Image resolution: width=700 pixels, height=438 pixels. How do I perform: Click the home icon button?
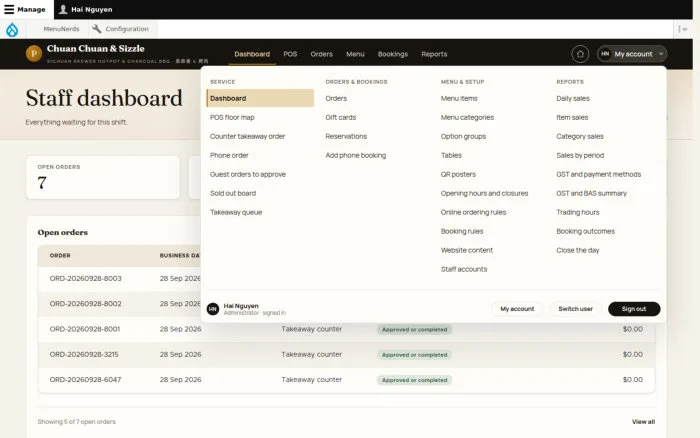580,54
